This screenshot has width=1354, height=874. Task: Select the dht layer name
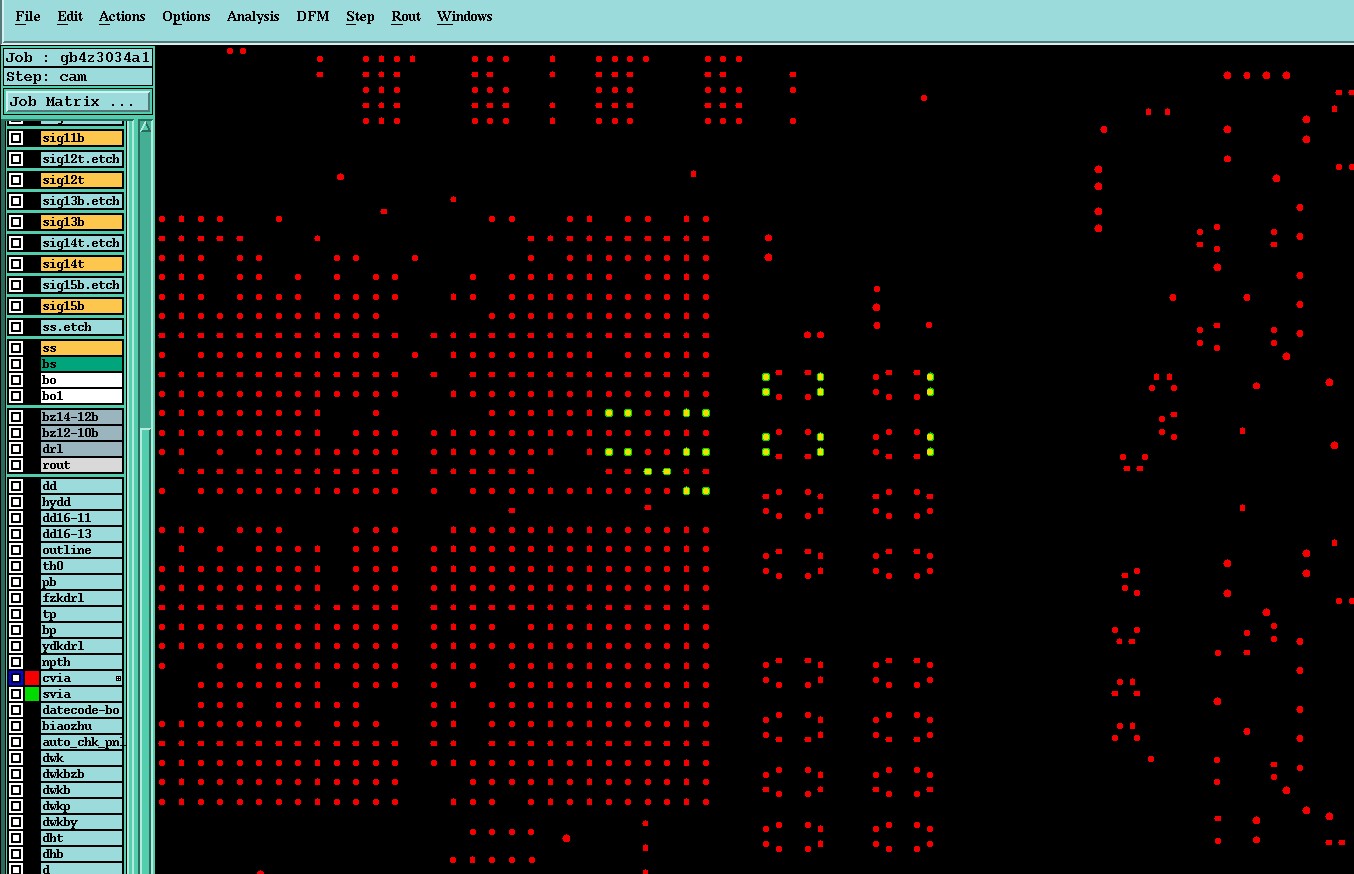click(x=82, y=838)
